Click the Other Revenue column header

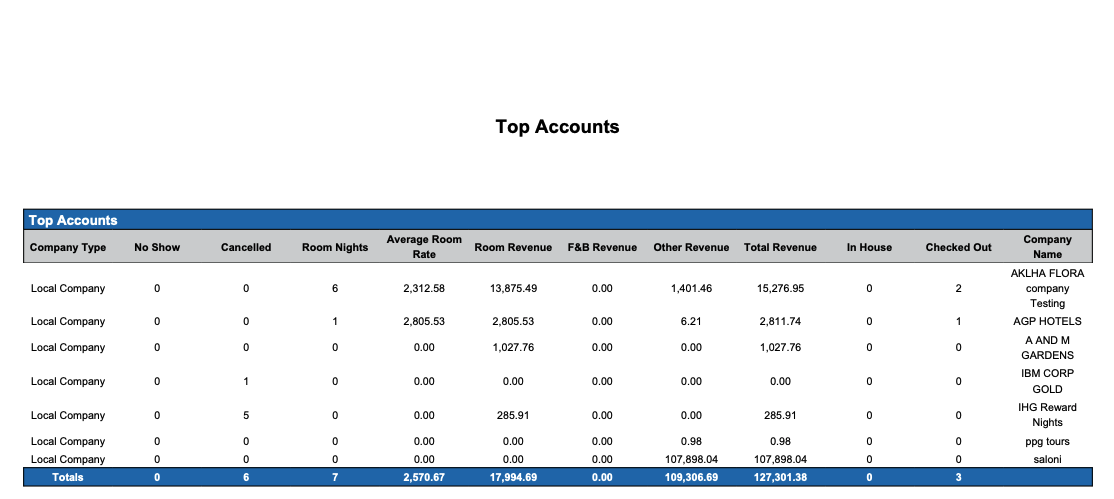[x=691, y=247]
